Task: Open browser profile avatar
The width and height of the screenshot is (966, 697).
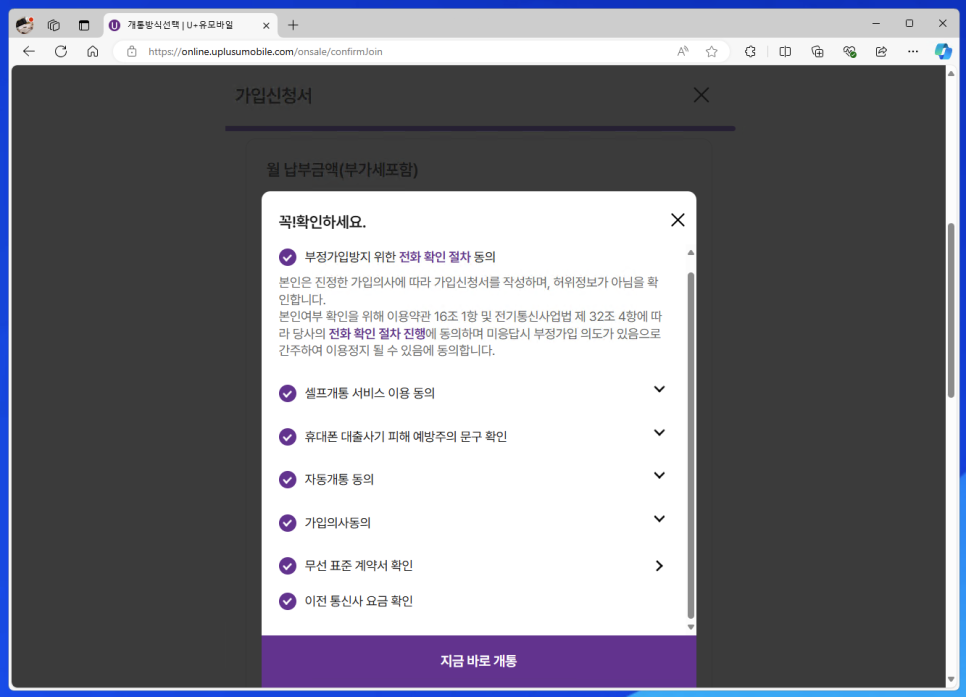Action: [x=25, y=25]
